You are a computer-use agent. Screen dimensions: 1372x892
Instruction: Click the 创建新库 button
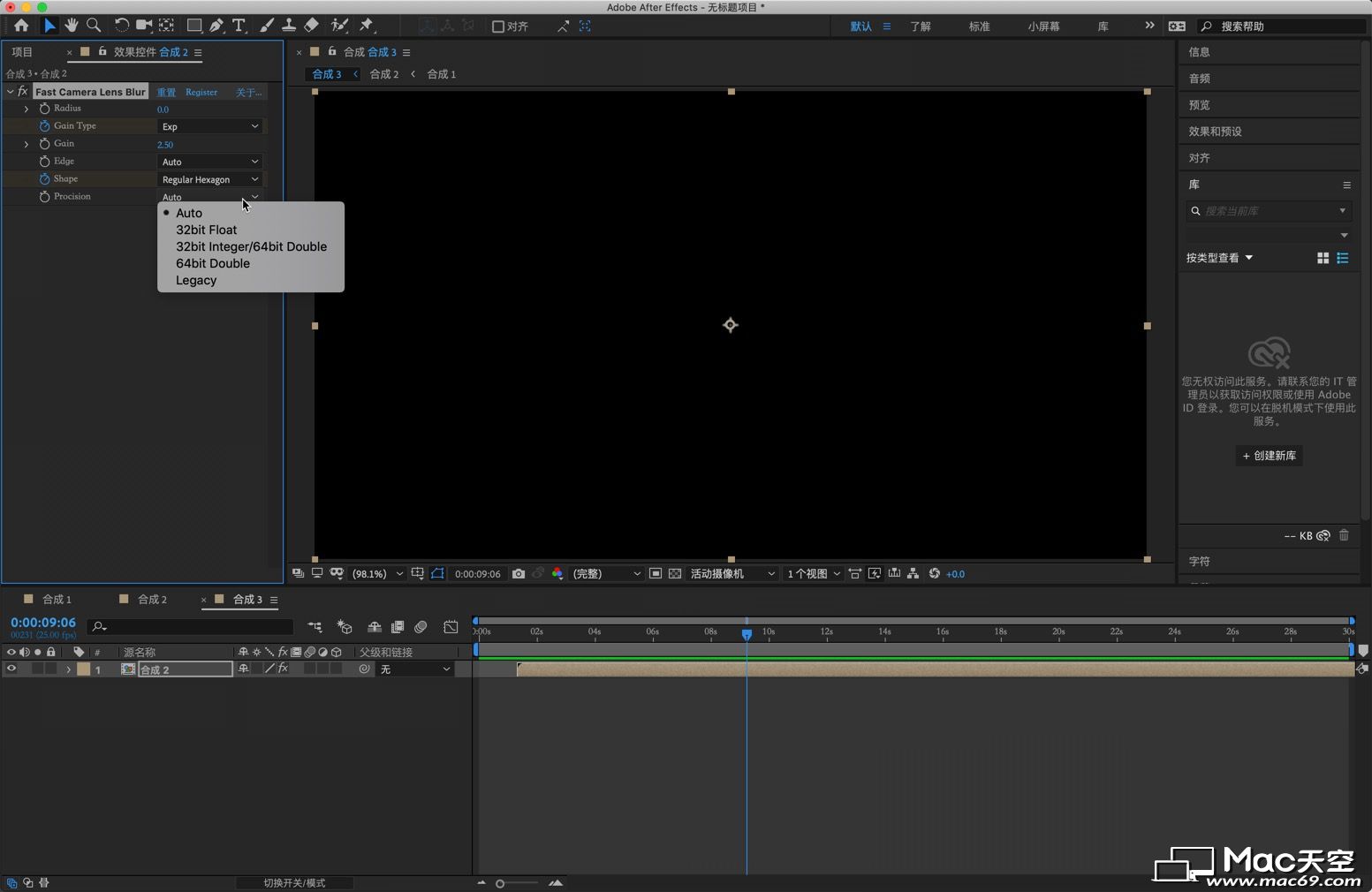[x=1270, y=456]
